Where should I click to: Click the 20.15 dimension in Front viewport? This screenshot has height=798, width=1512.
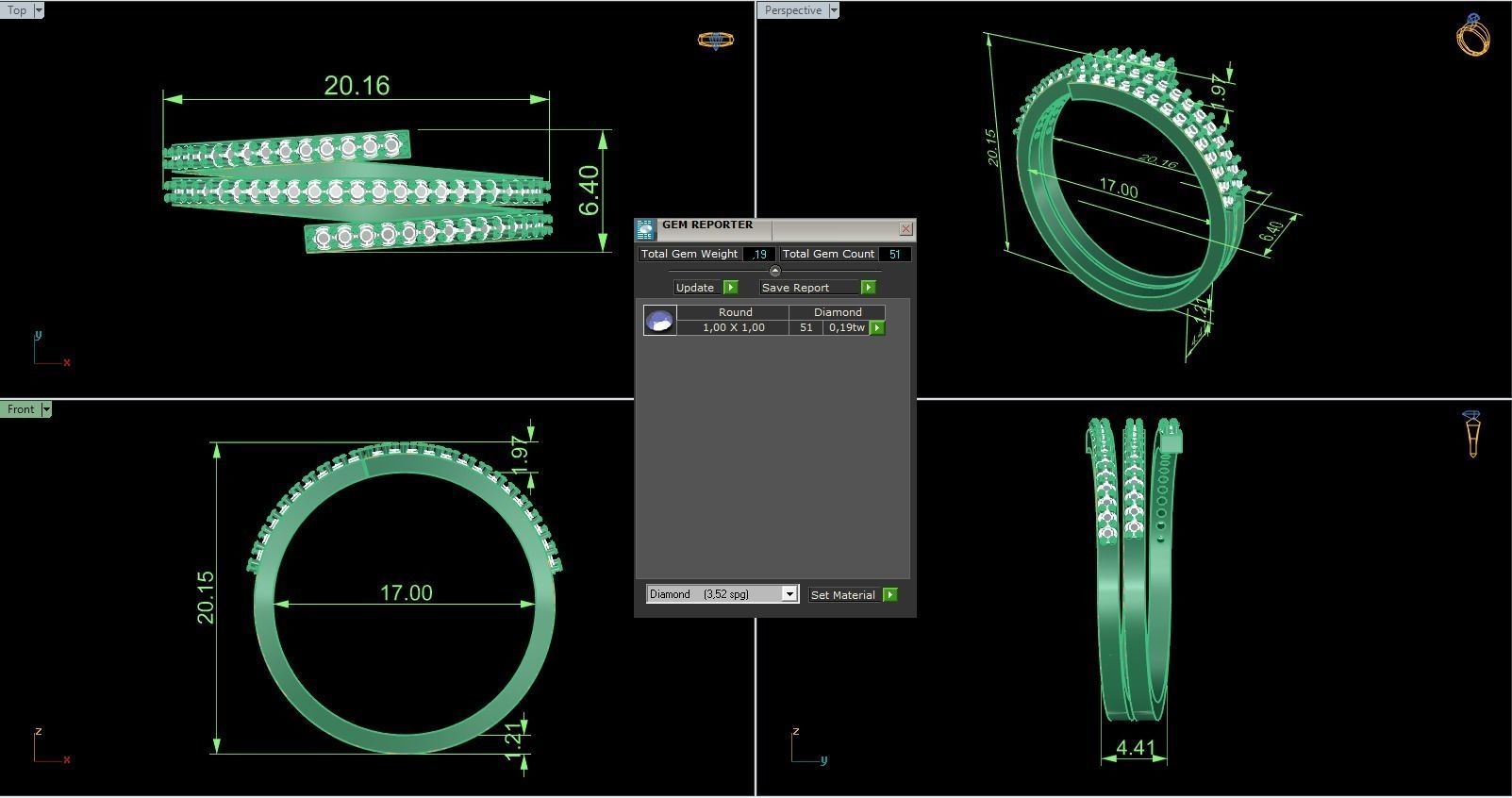coord(206,597)
